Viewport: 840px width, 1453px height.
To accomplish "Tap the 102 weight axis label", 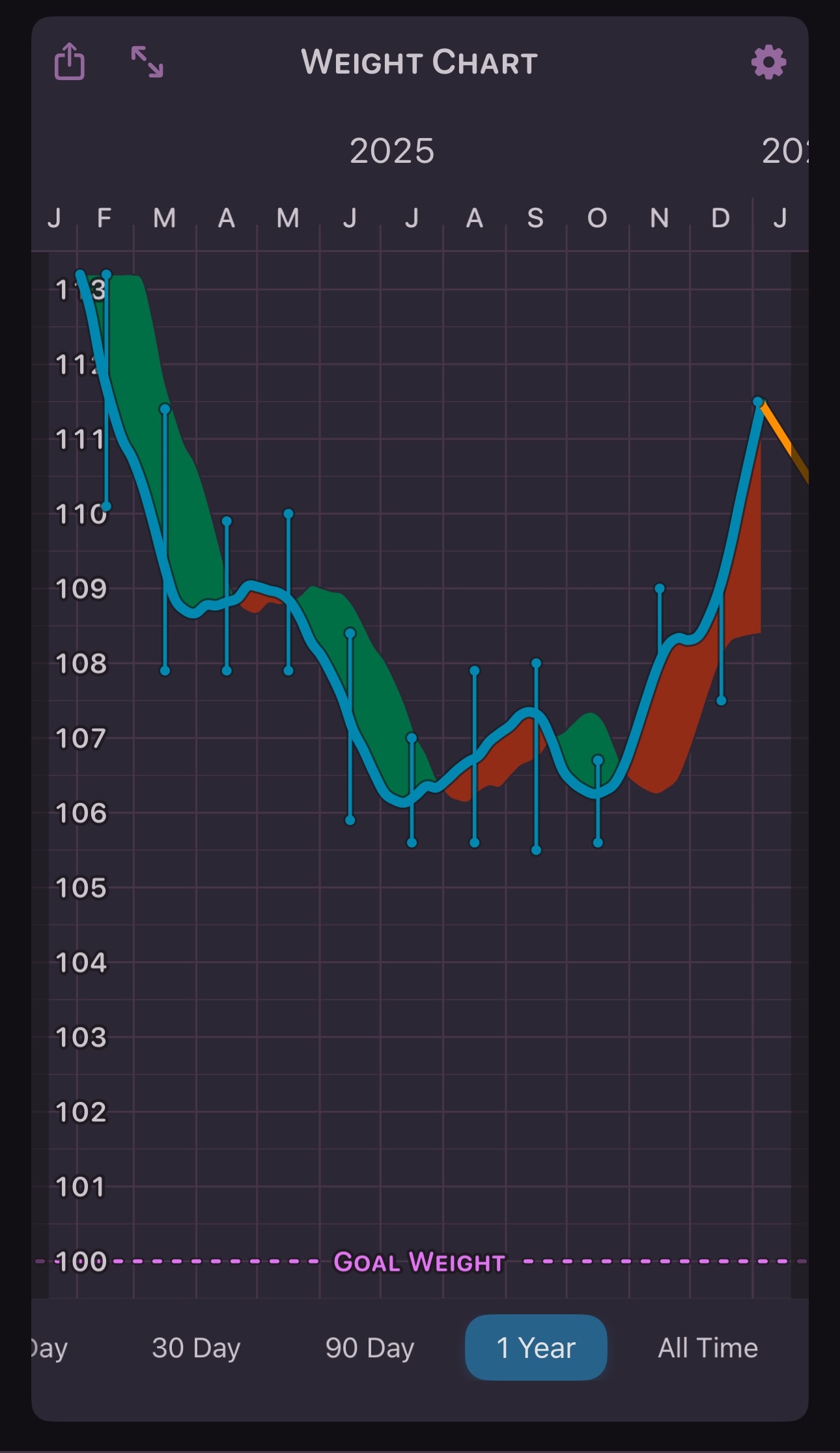I will (x=81, y=1112).
